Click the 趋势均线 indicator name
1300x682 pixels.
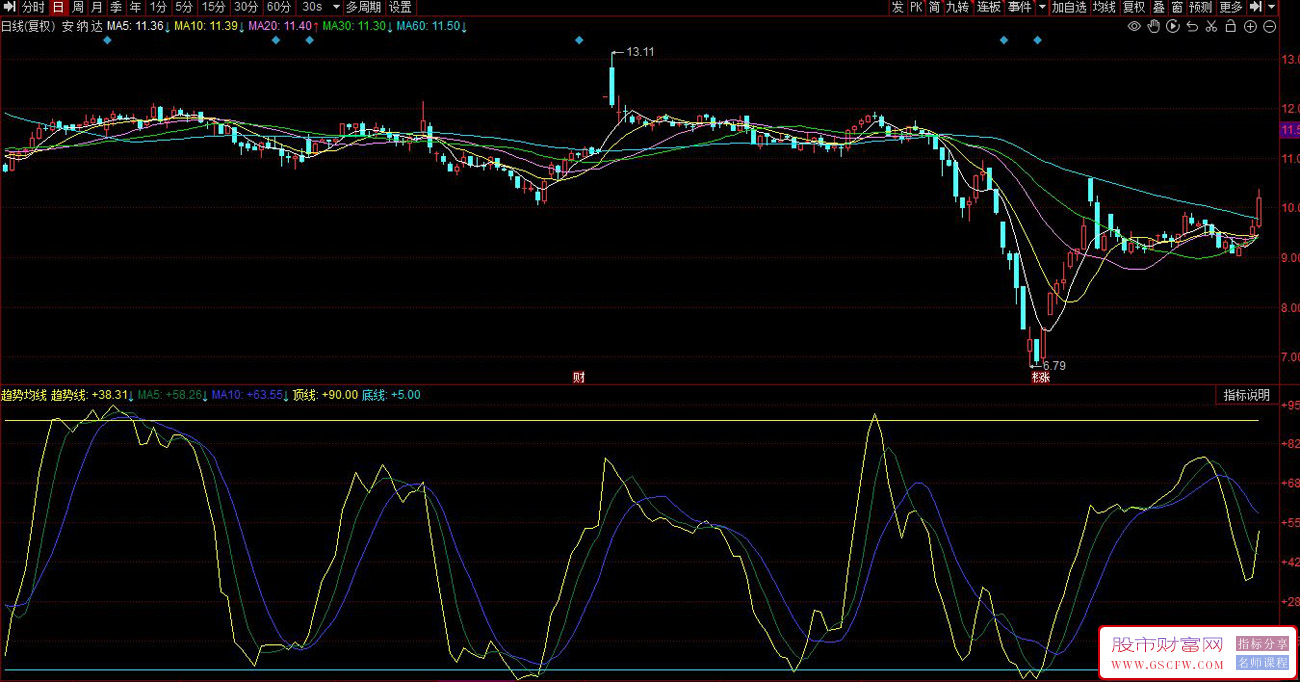click(x=24, y=395)
